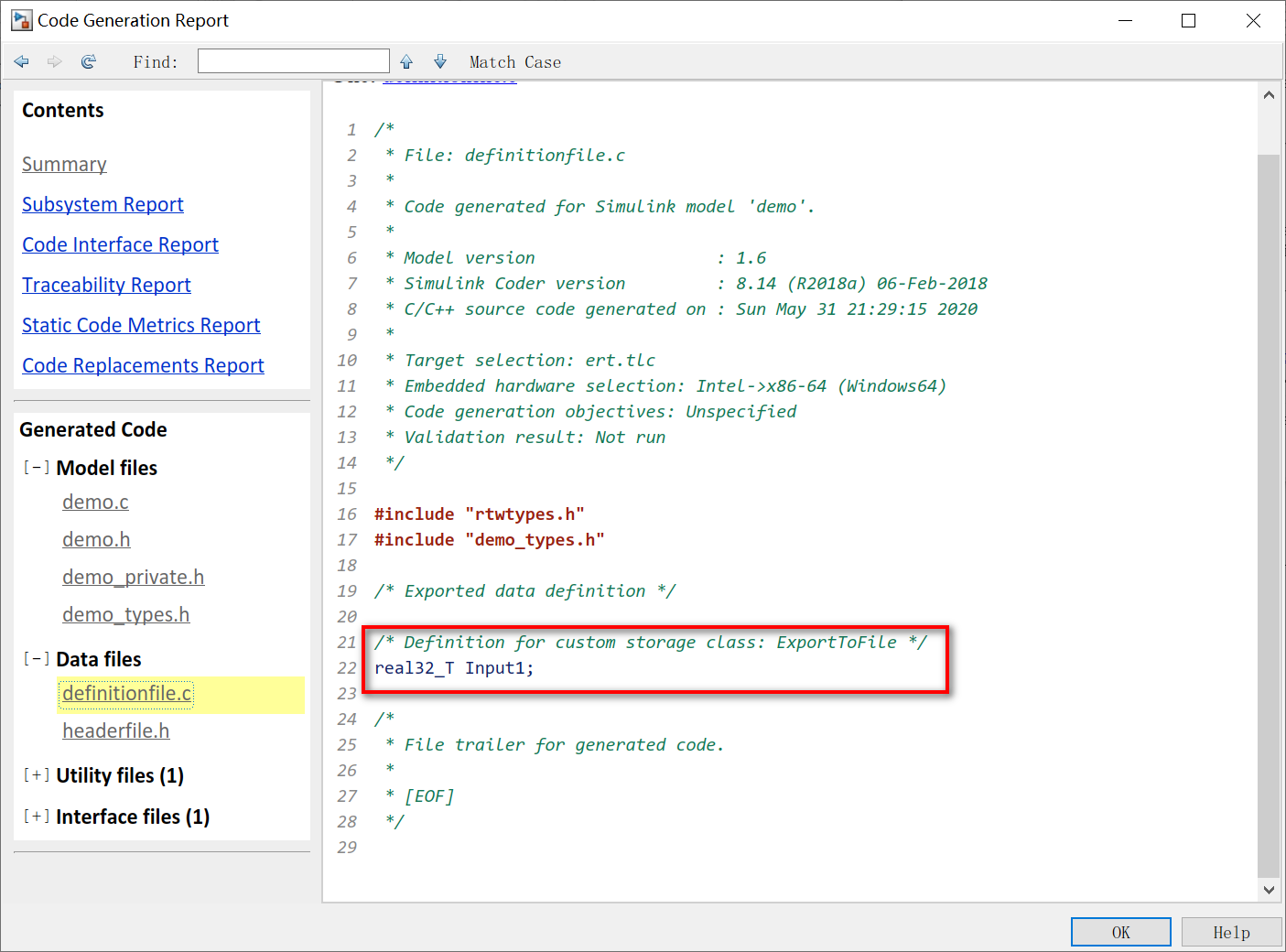Image resolution: width=1286 pixels, height=952 pixels.
Task: View the demo.h header file
Action: (x=96, y=540)
